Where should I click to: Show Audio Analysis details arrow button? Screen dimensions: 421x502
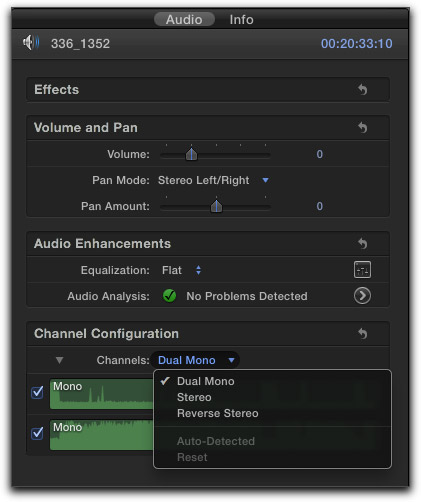(362, 296)
